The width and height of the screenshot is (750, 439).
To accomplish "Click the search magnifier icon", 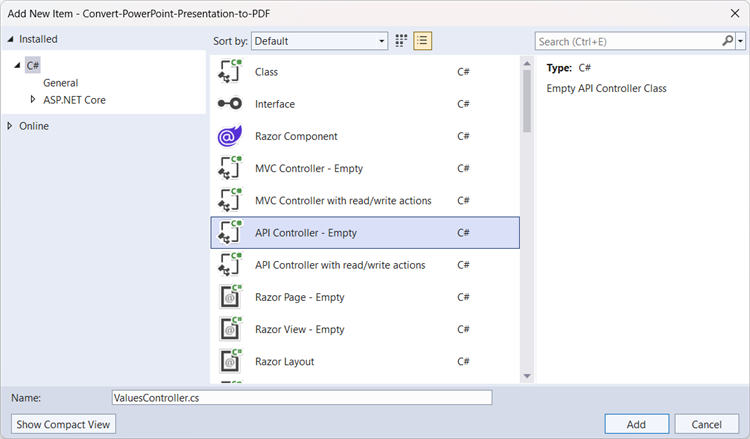I will [x=728, y=41].
